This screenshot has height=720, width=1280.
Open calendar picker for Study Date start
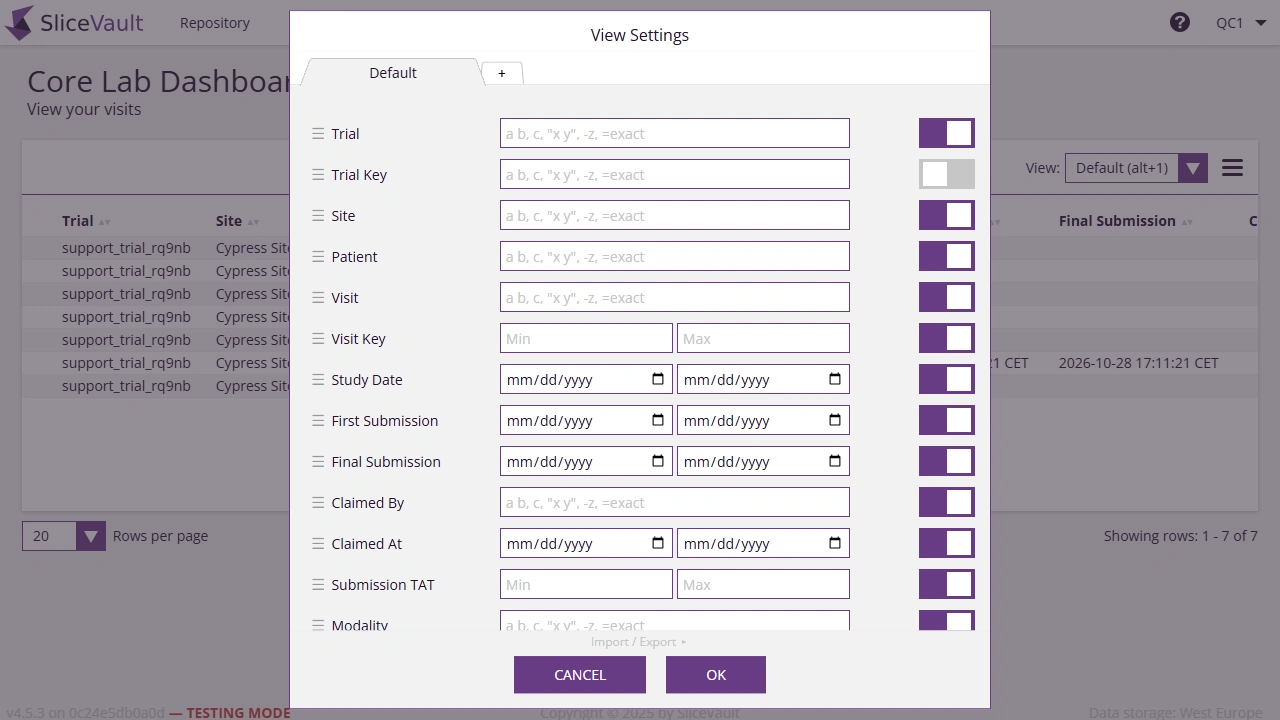(658, 379)
